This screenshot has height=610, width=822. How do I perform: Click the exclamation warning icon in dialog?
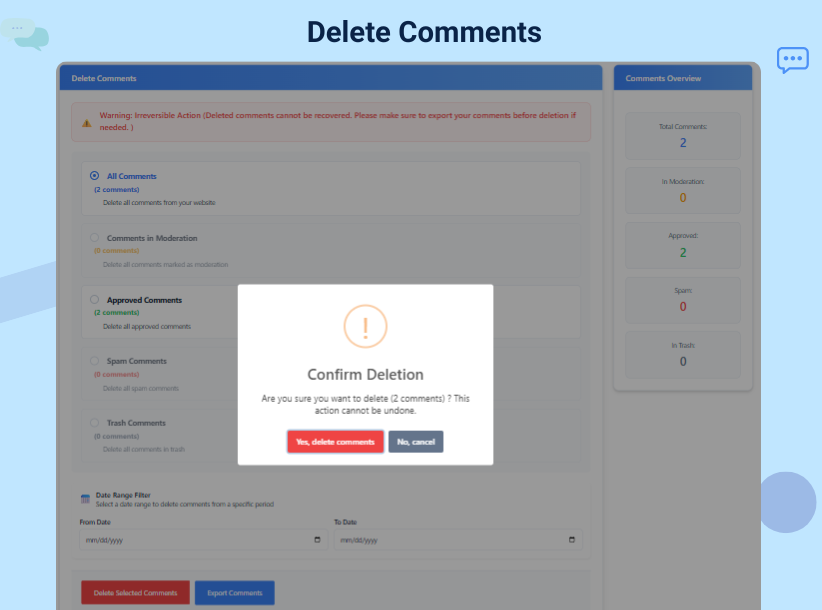(365, 326)
